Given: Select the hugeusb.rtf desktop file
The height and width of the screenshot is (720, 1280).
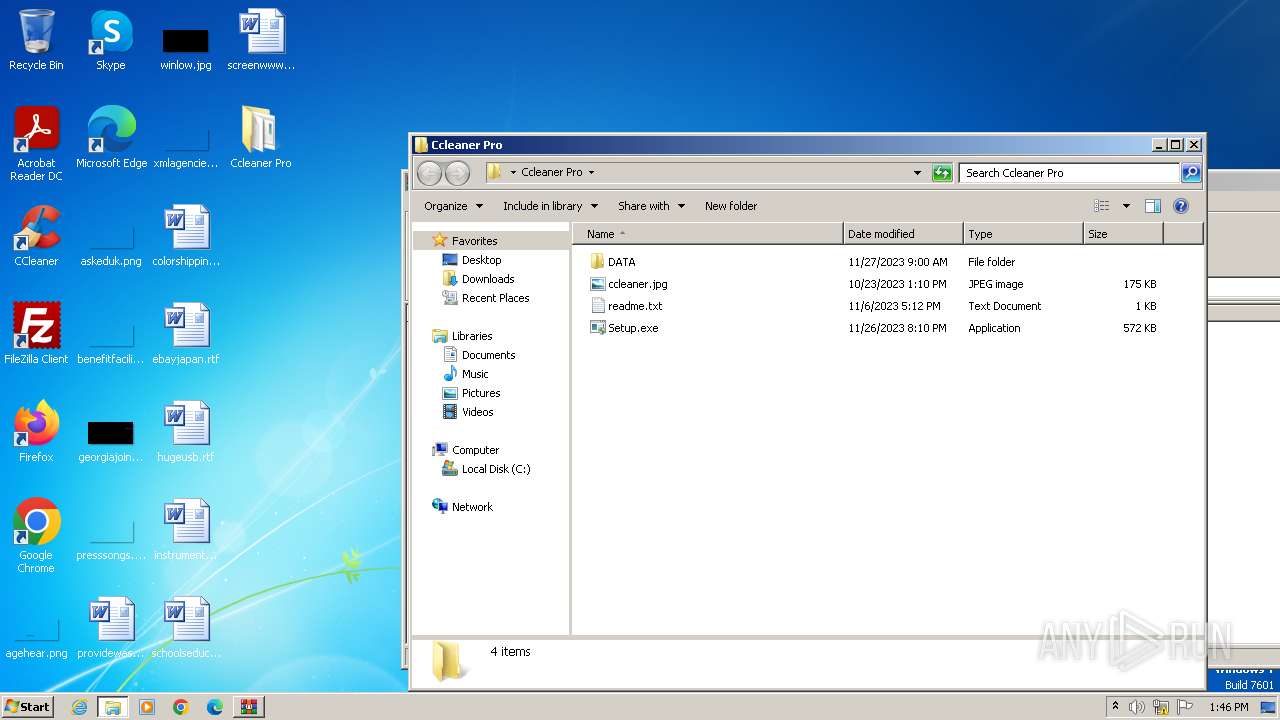Looking at the screenshot, I should click(x=186, y=432).
